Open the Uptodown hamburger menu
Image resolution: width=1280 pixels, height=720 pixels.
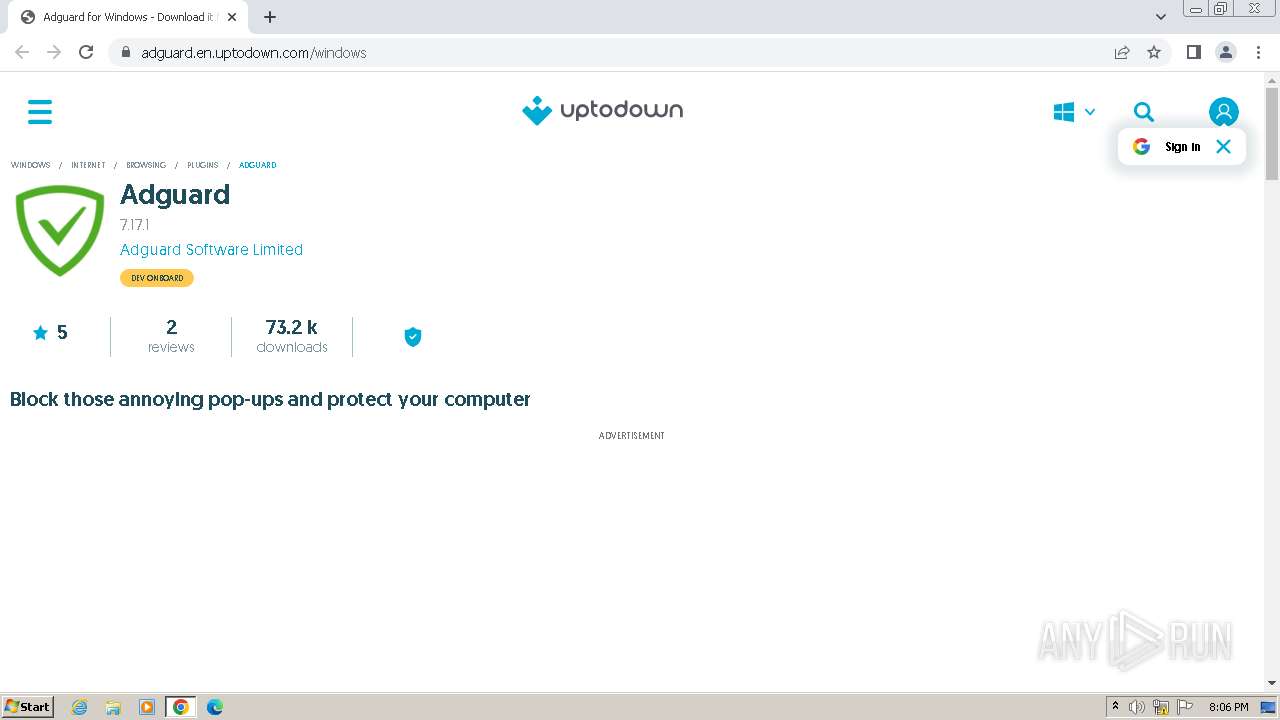click(40, 112)
